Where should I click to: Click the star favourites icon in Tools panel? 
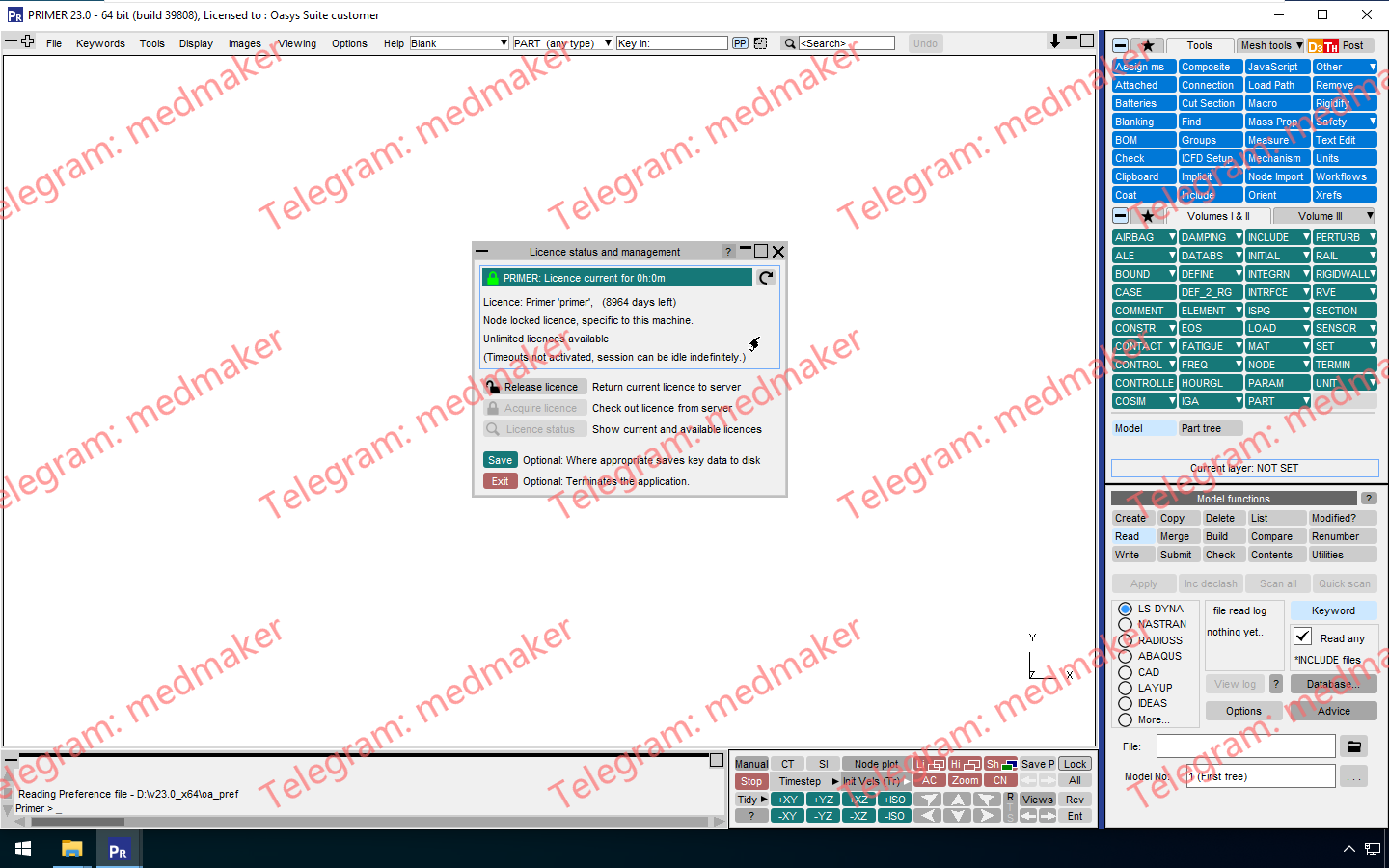[1147, 45]
